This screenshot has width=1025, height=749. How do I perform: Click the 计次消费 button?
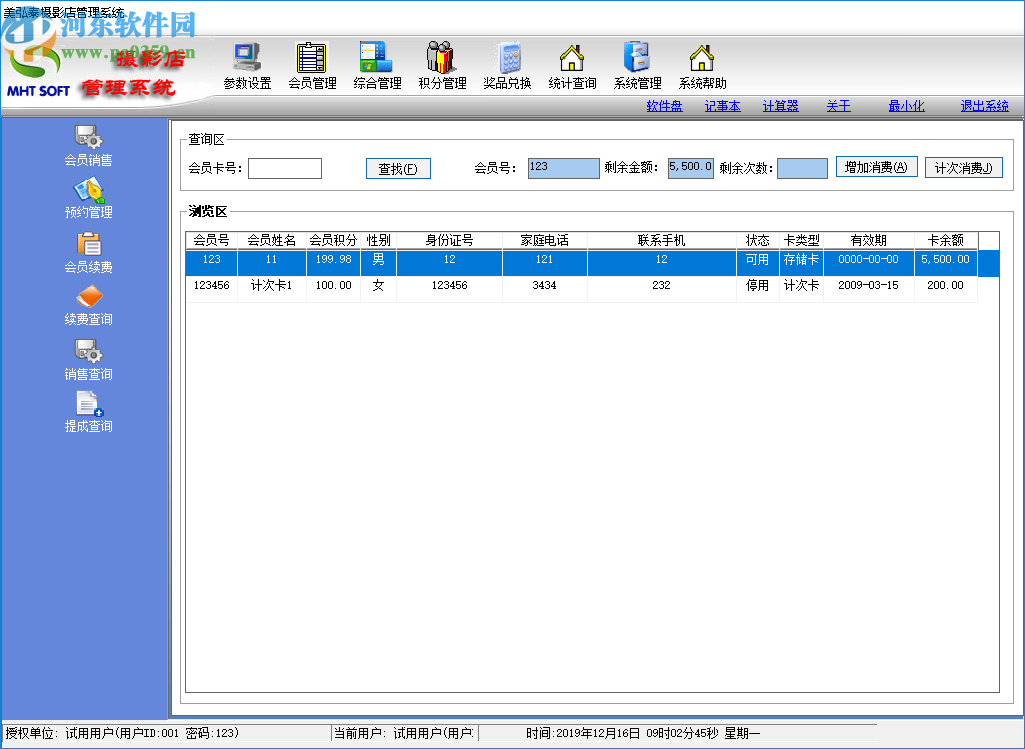tap(963, 168)
